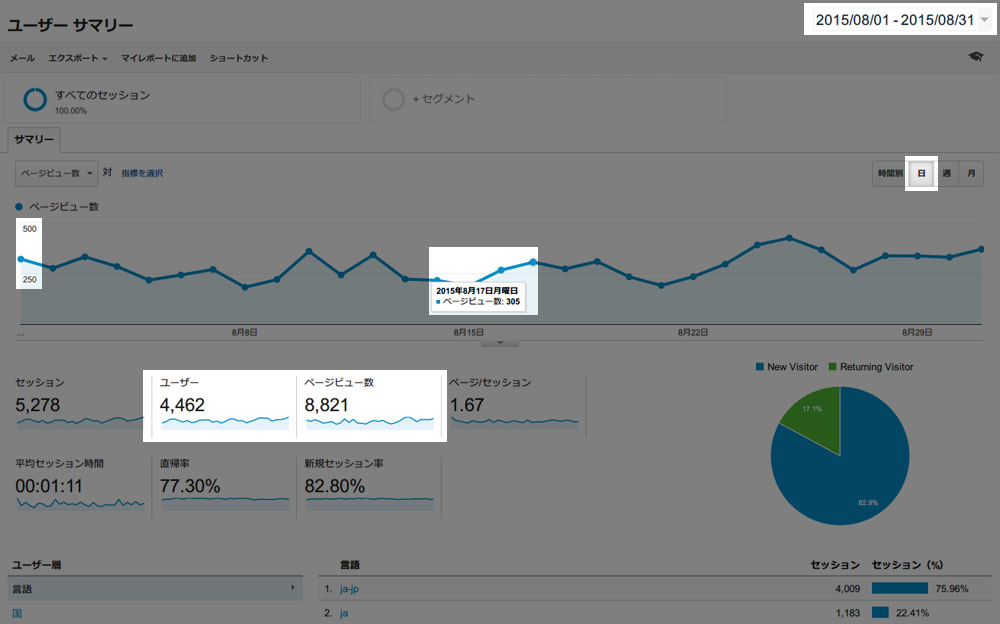Viewport: 1000px width, 624px height.
Task: Click the graduation cap education icon
Action: click(x=976, y=57)
